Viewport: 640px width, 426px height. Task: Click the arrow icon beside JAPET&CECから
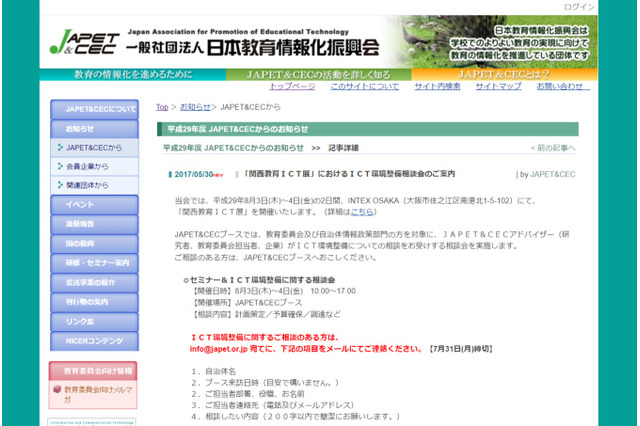(x=60, y=147)
